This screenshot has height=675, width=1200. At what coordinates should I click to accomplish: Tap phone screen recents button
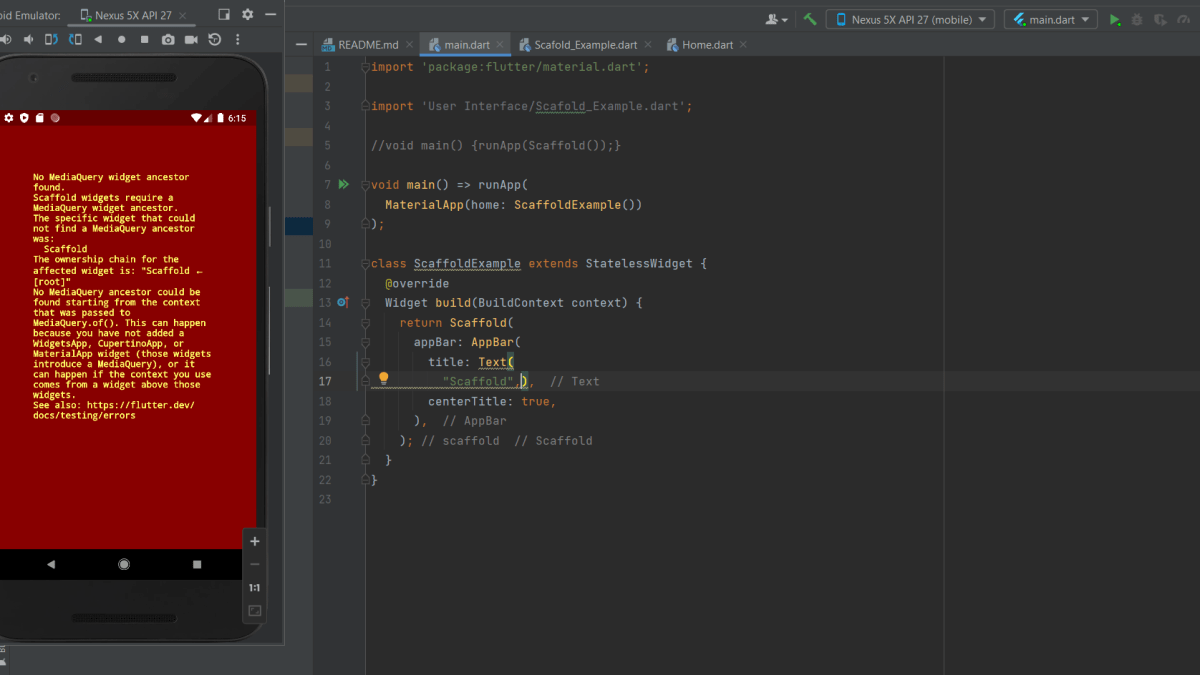(x=197, y=564)
